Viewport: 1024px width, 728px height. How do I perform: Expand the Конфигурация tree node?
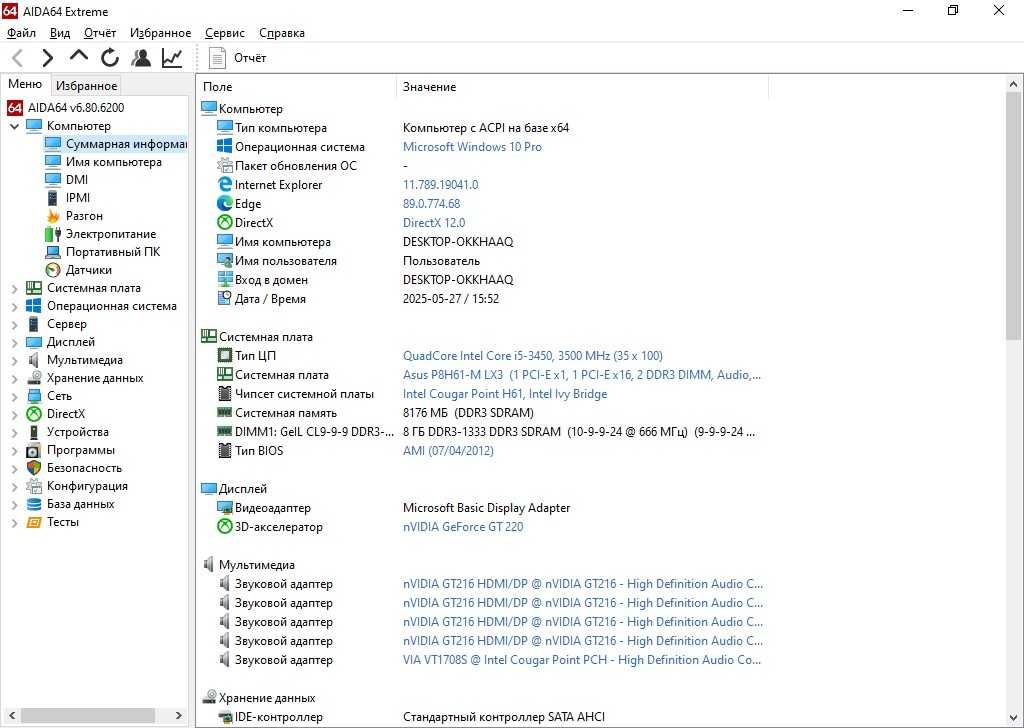click(14, 486)
